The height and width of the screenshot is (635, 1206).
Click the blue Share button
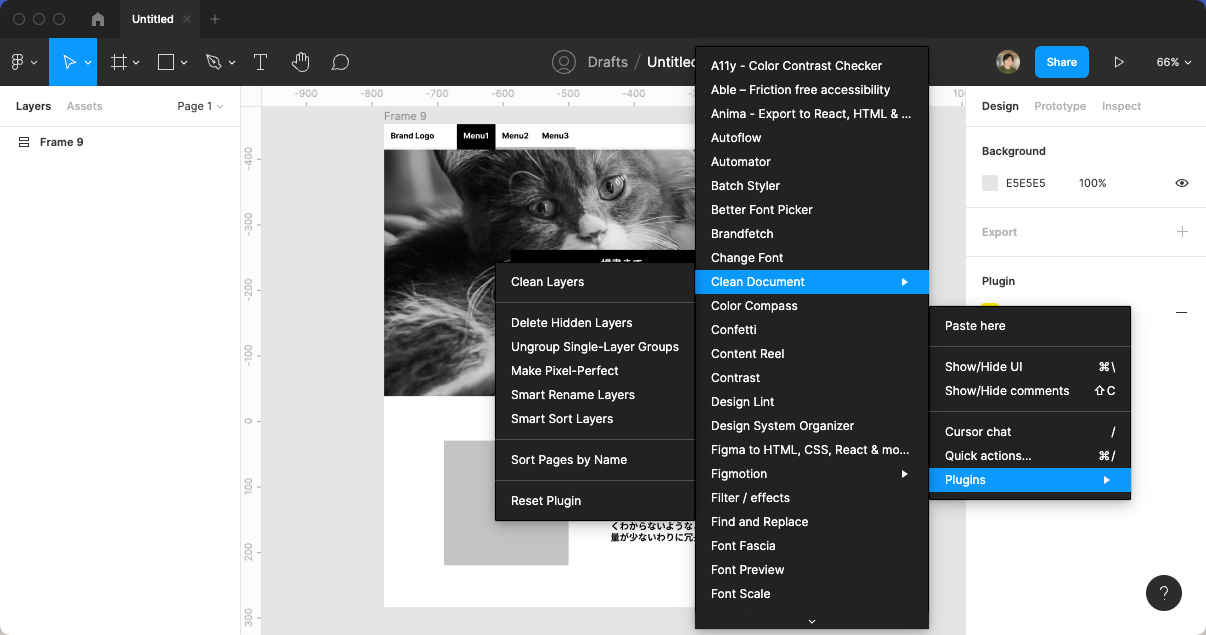pyautogui.click(x=1061, y=62)
